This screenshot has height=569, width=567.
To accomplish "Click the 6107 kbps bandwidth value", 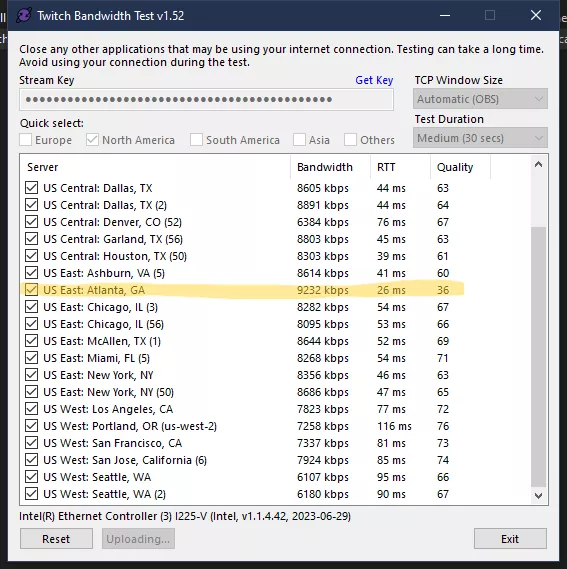I will 323,477.
